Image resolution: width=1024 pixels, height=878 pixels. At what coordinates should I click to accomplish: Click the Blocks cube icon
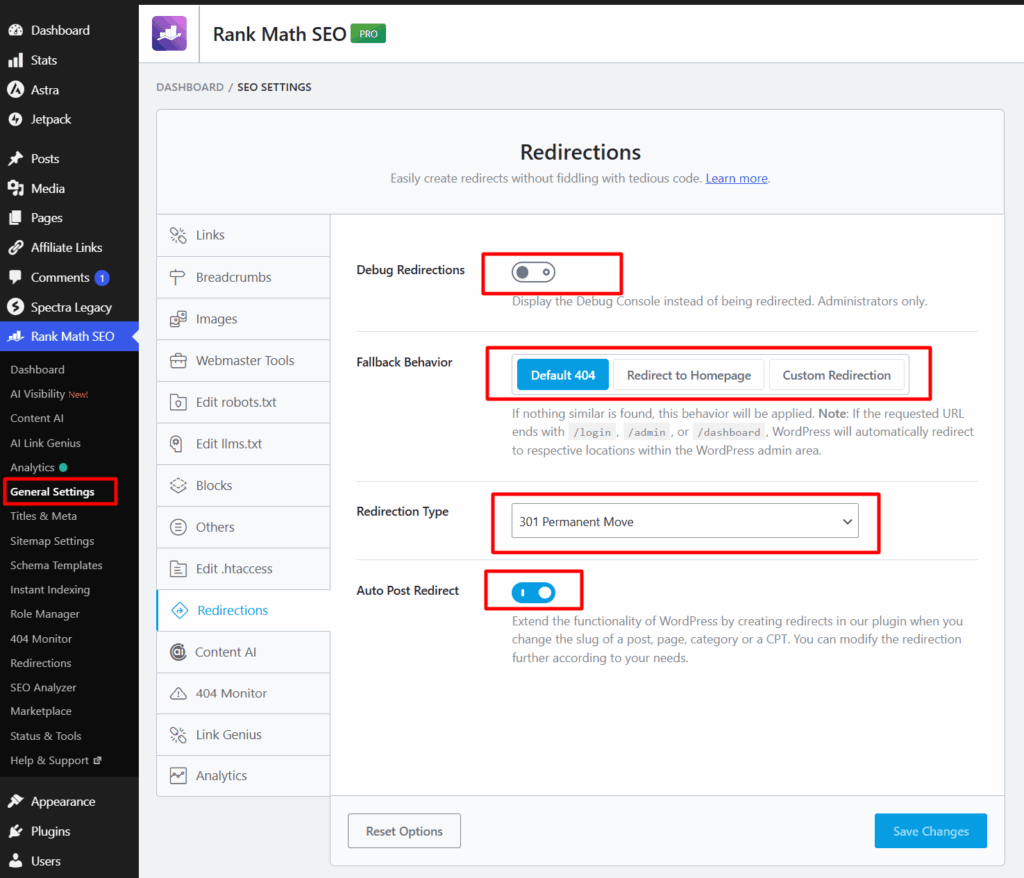coord(178,485)
